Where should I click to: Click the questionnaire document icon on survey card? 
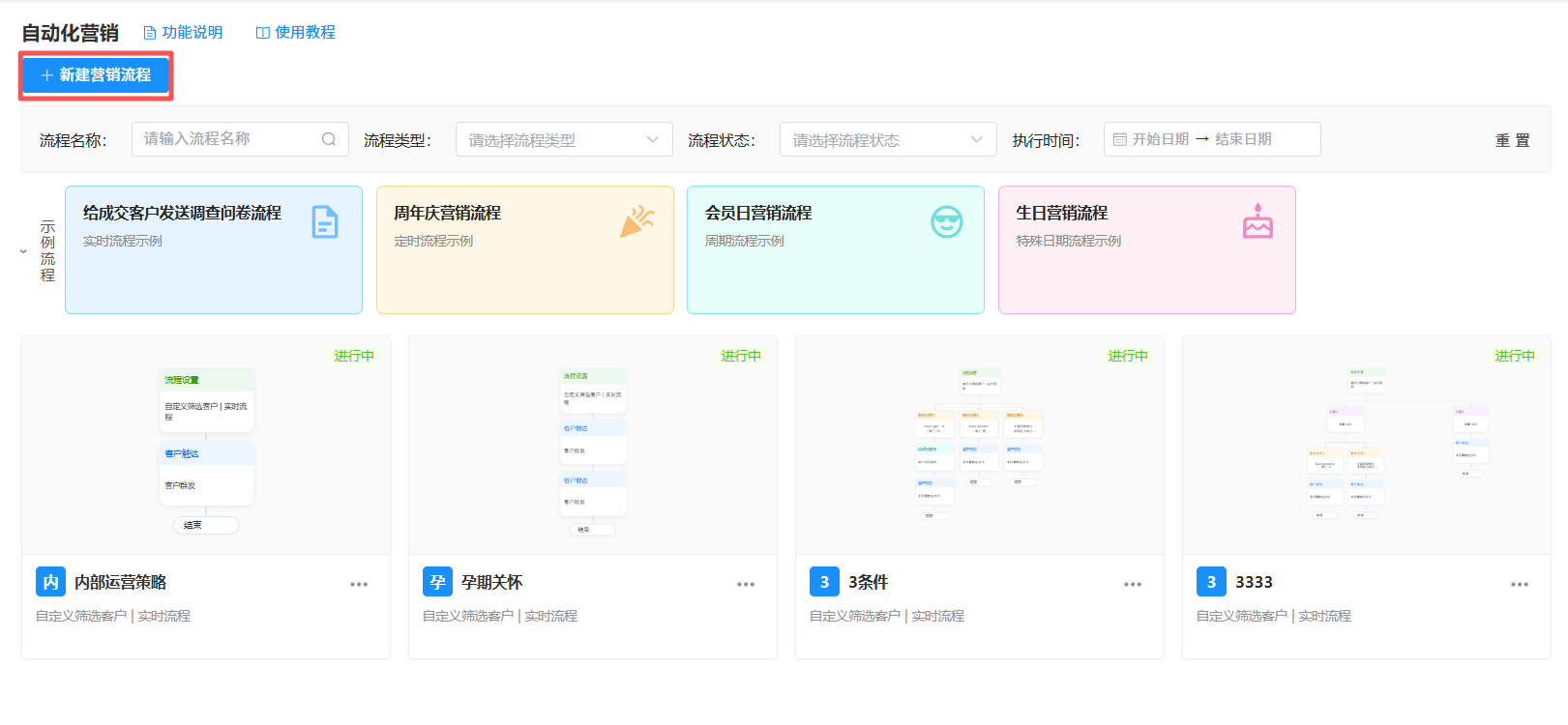point(325,222)
